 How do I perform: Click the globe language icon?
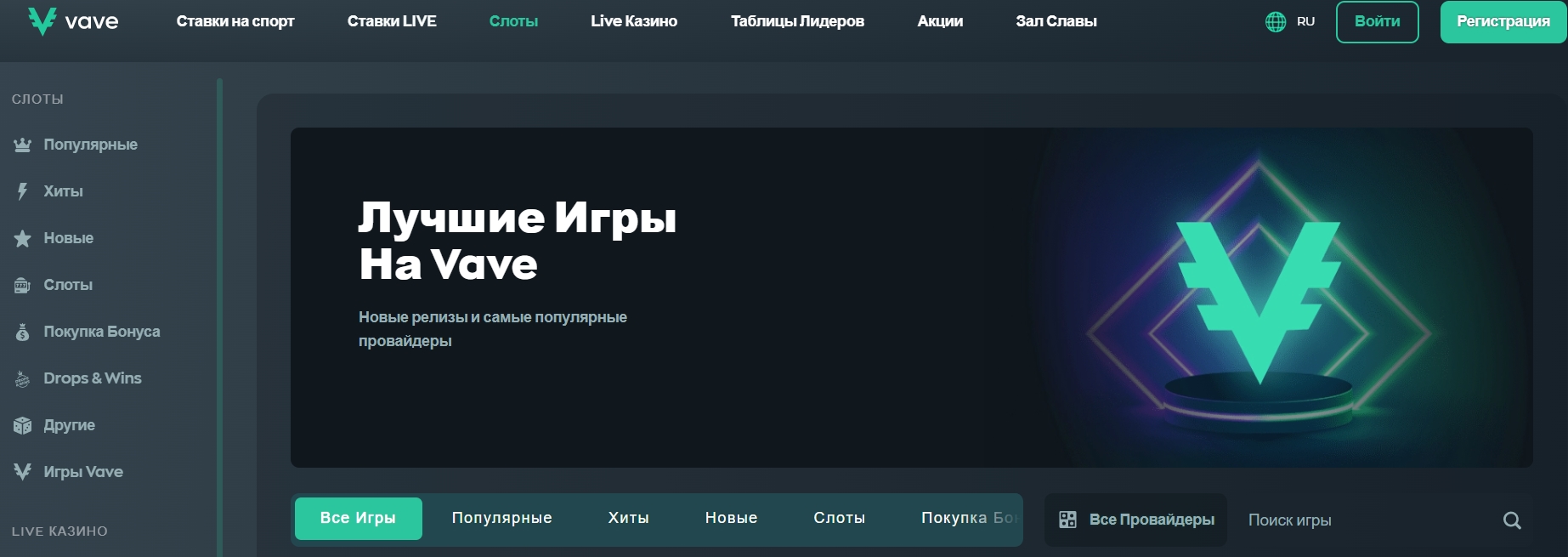coord(1276,21)
